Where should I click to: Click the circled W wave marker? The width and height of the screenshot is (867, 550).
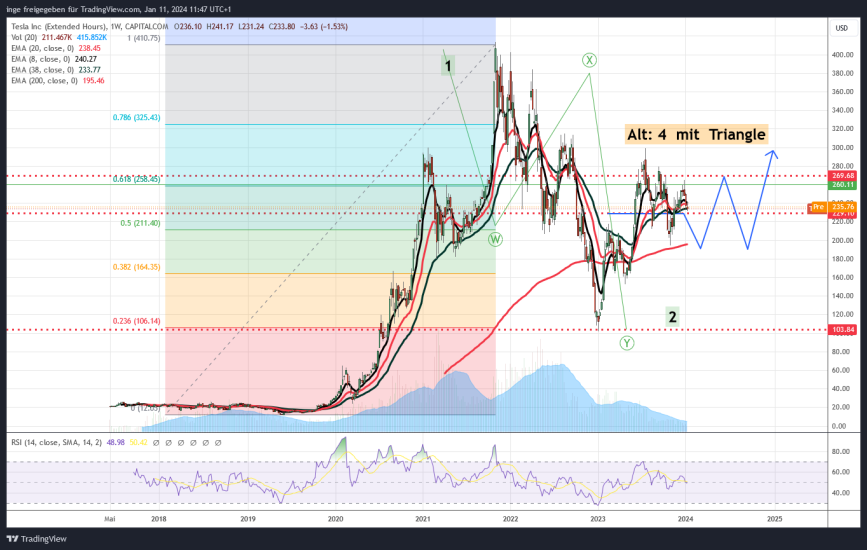pyautogui.click(x=495, y=239)
